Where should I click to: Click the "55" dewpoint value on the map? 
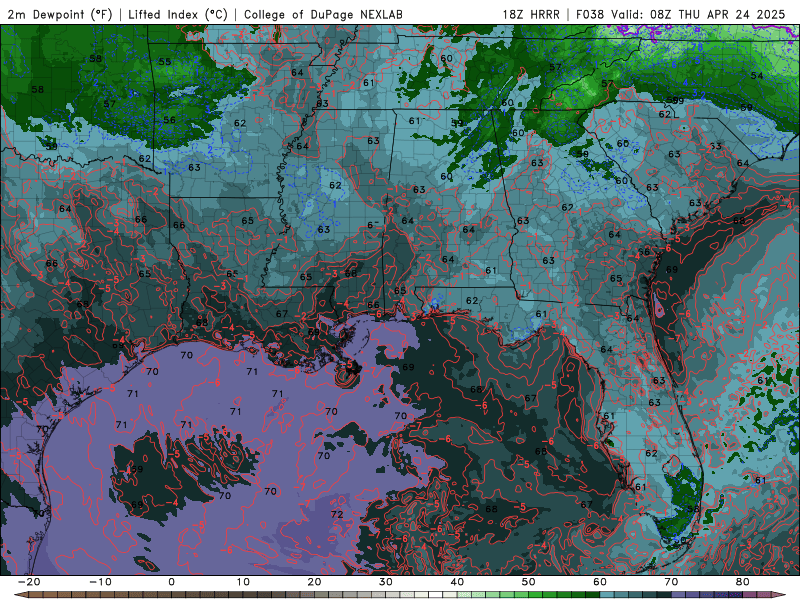click(164, 62)
